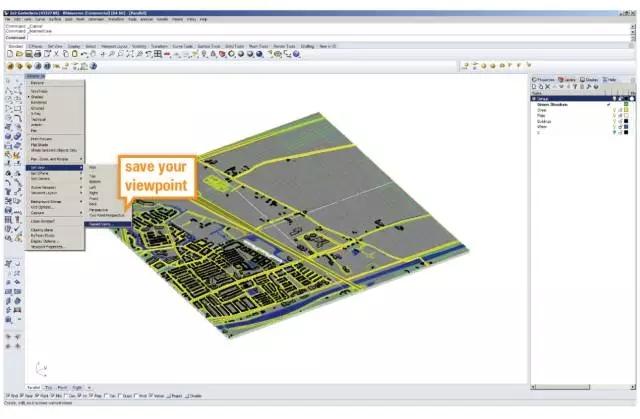Click the Print icon

38,54
